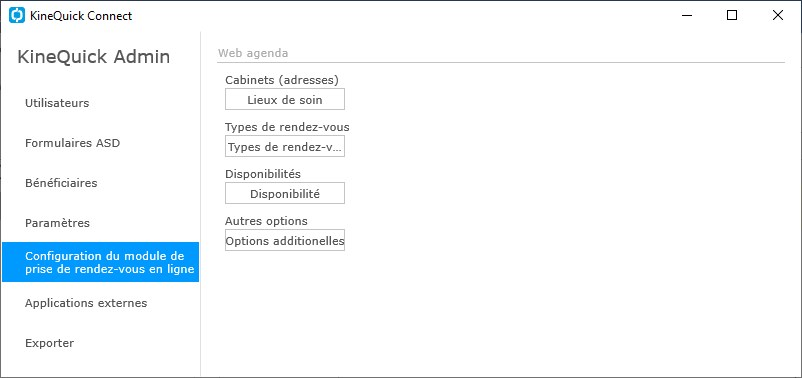Maximize the KineQuick Connect window
The height and width of the screenshot is (378, 802).
click(x=732, y=16)
